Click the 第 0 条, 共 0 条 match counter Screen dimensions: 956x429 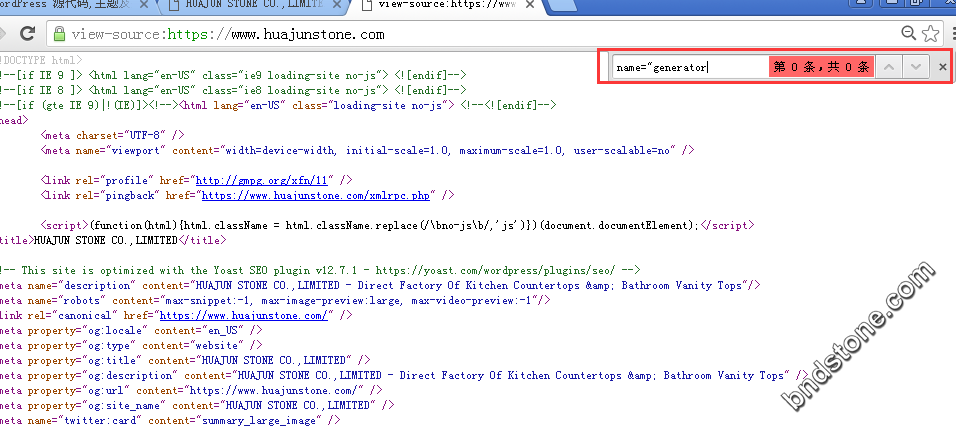coord(821,67)
